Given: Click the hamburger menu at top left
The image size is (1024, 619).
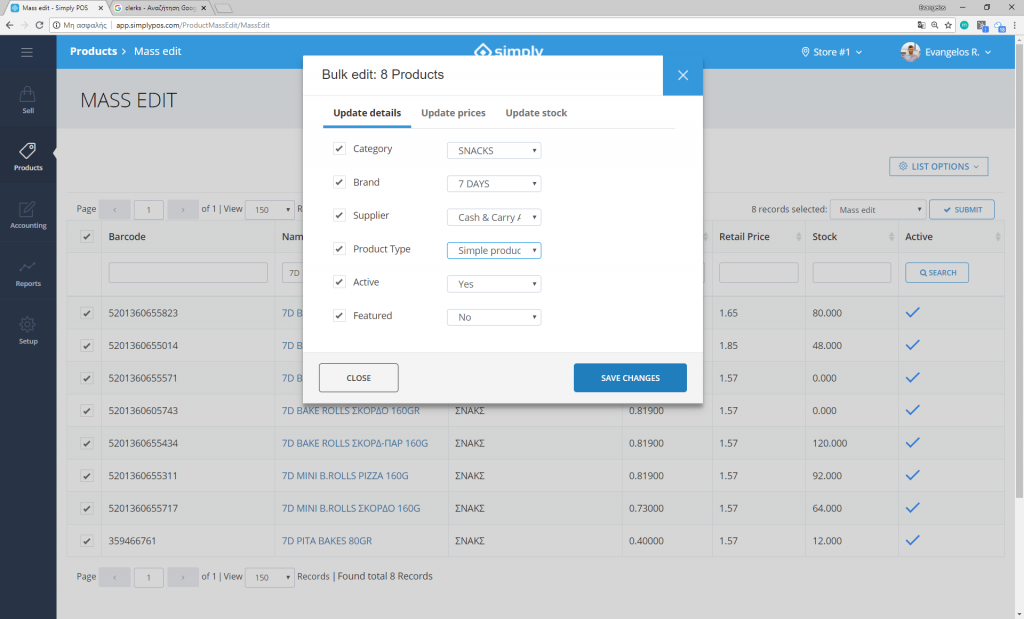Looking at the screenshot, I should click(x=27, y=53).
